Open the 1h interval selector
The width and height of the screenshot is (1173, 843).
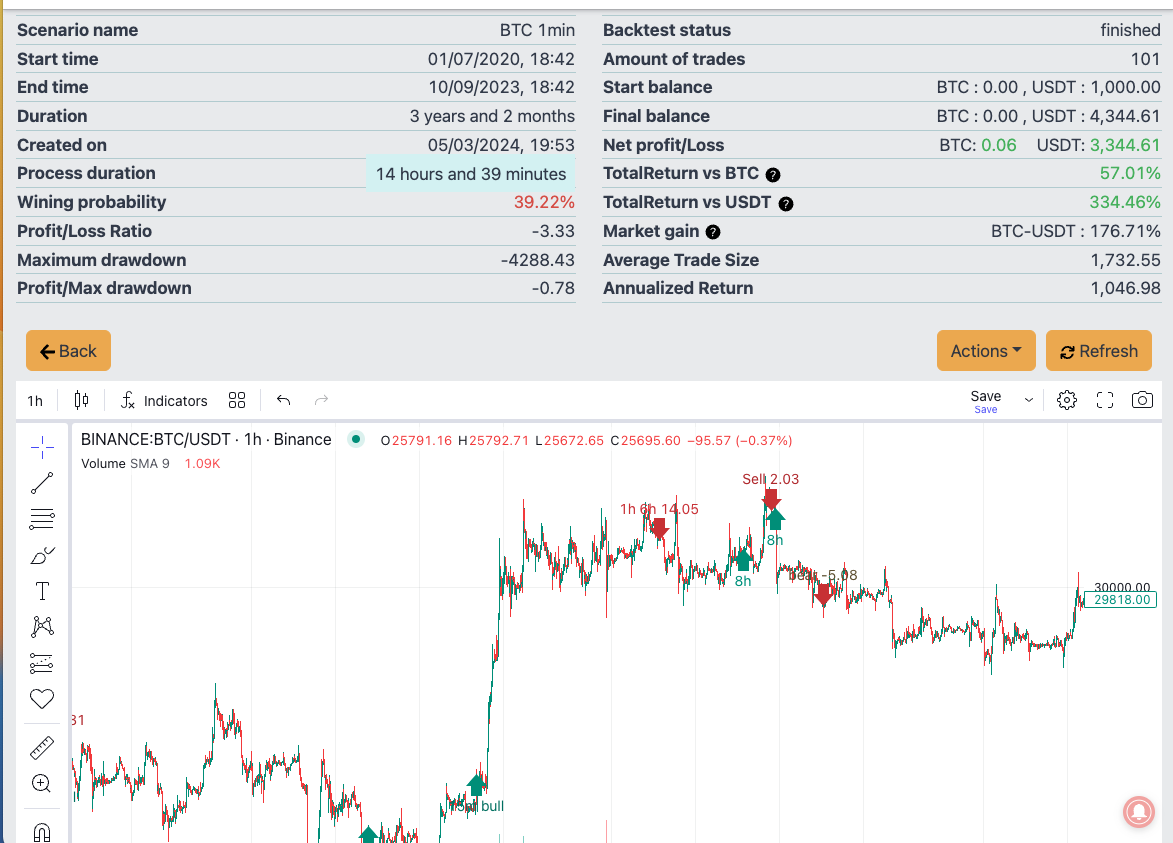click(x=34, y=400)
